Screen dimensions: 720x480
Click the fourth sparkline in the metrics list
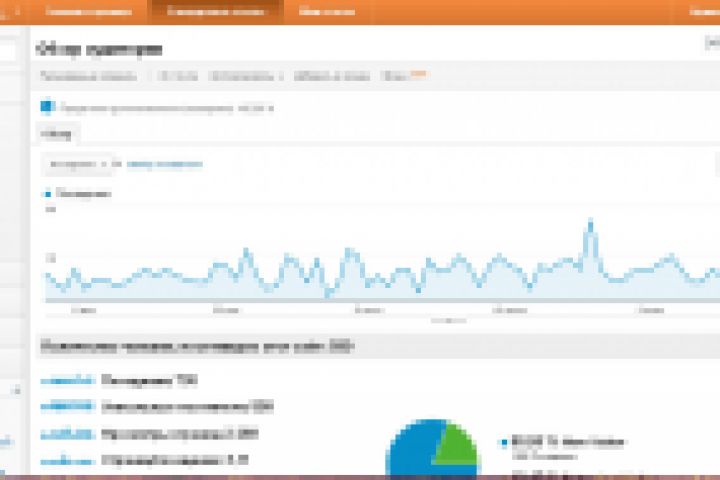coord(68,460)
